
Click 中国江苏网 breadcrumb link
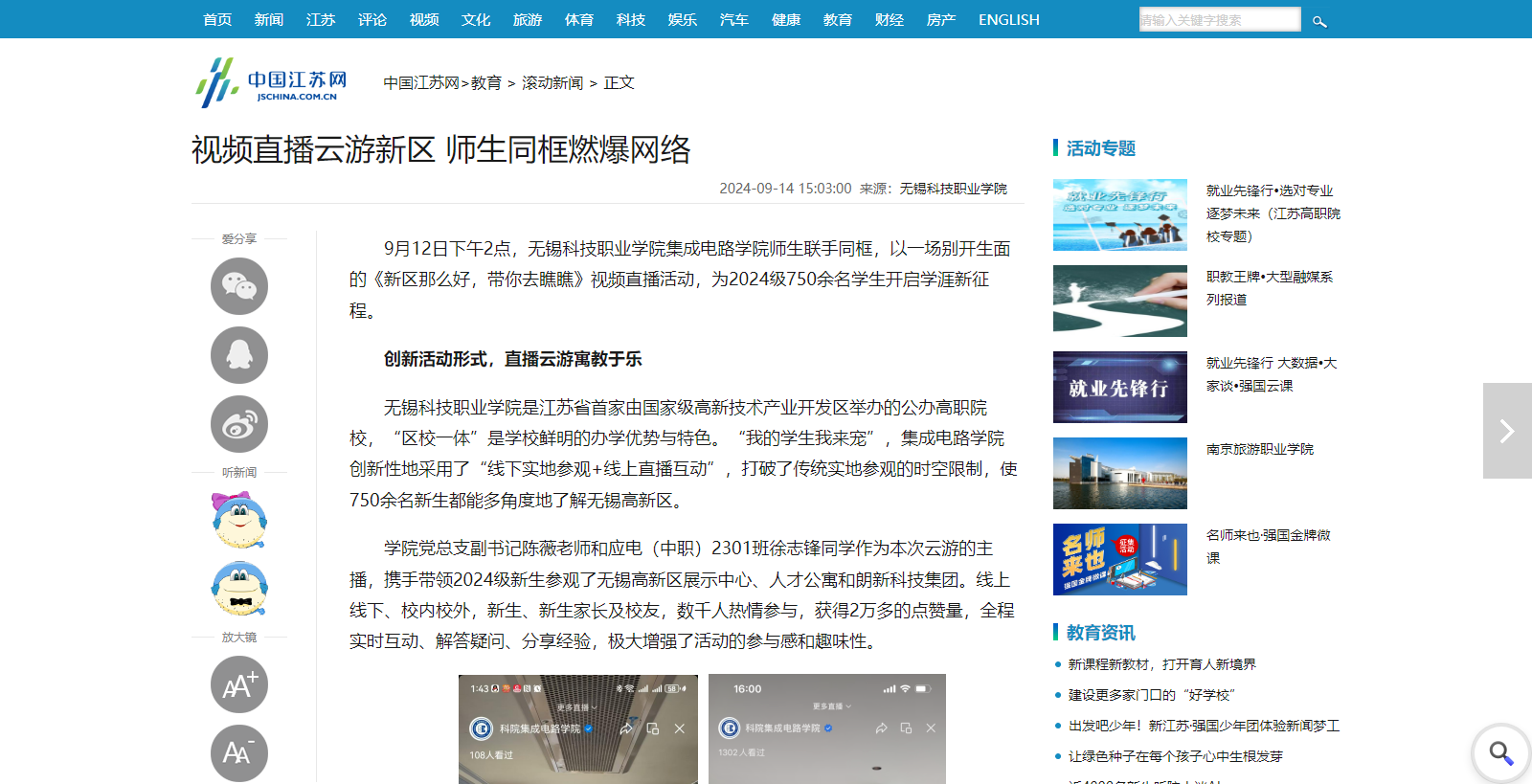point(422,83)
